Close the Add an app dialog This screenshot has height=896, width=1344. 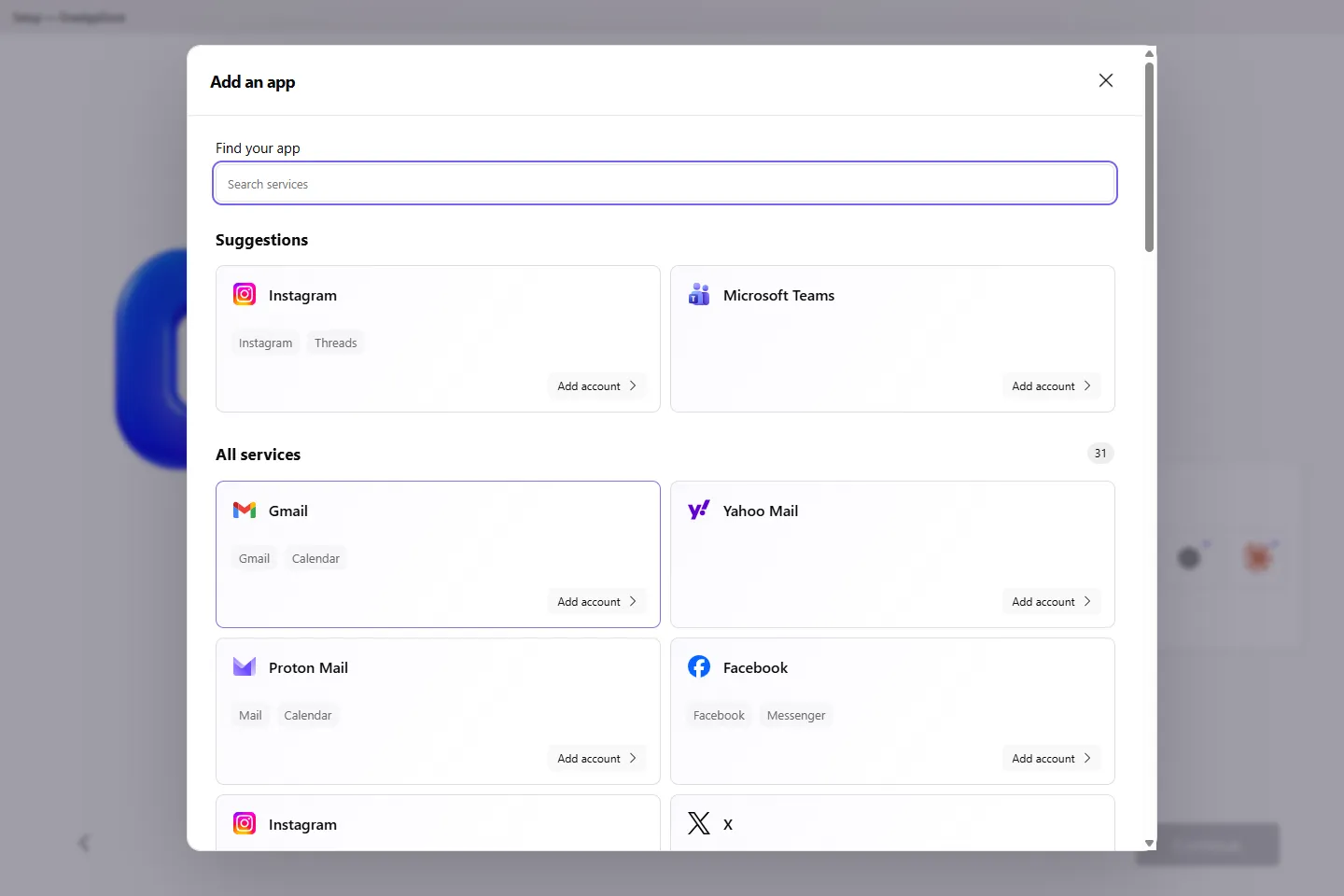1106,80
